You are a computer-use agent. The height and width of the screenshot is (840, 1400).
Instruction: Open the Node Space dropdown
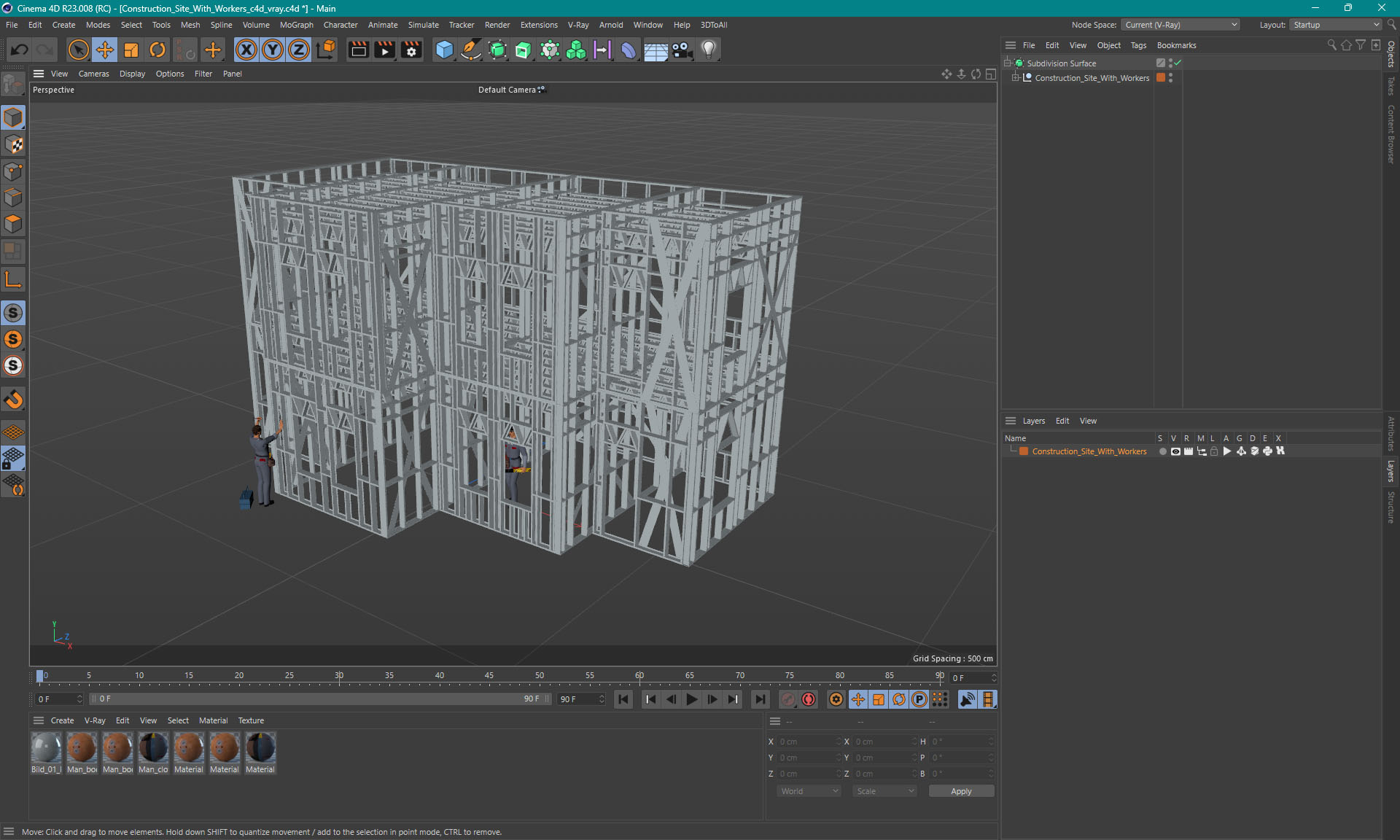pos(1180,25)
